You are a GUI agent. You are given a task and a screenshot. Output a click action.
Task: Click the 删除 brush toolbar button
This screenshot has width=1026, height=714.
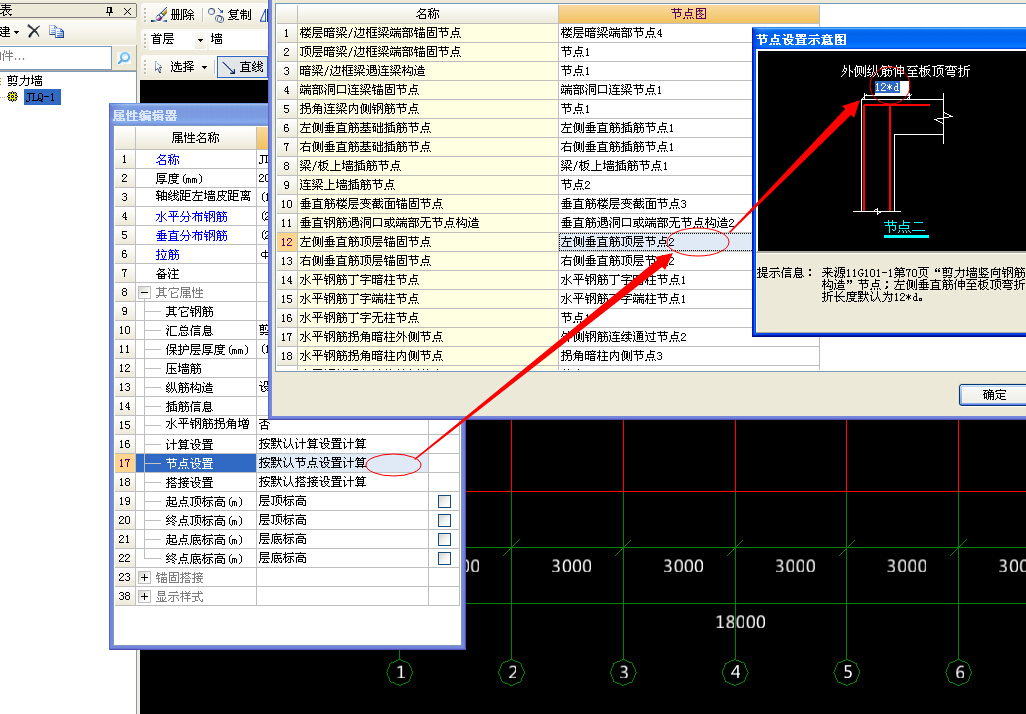tap(172, 14)
